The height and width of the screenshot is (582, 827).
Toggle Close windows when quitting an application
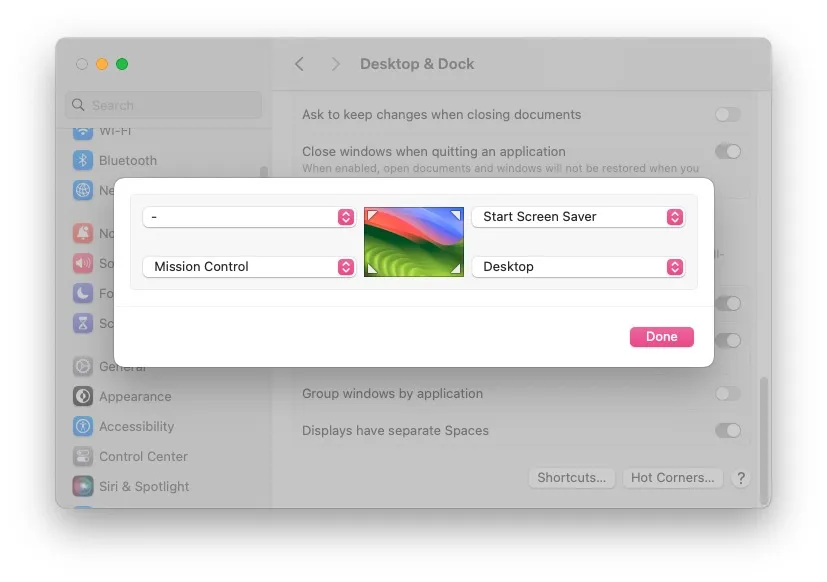(x=727, y=152)
